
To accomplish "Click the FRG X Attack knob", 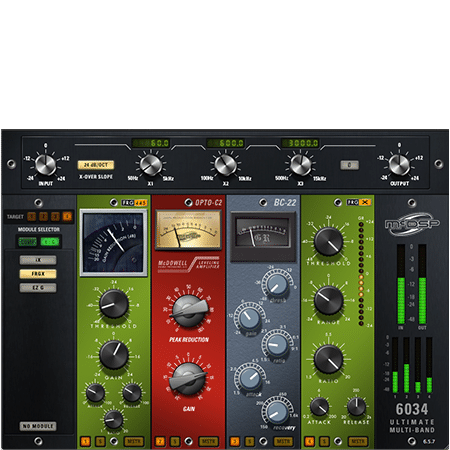I will point(319,406).
